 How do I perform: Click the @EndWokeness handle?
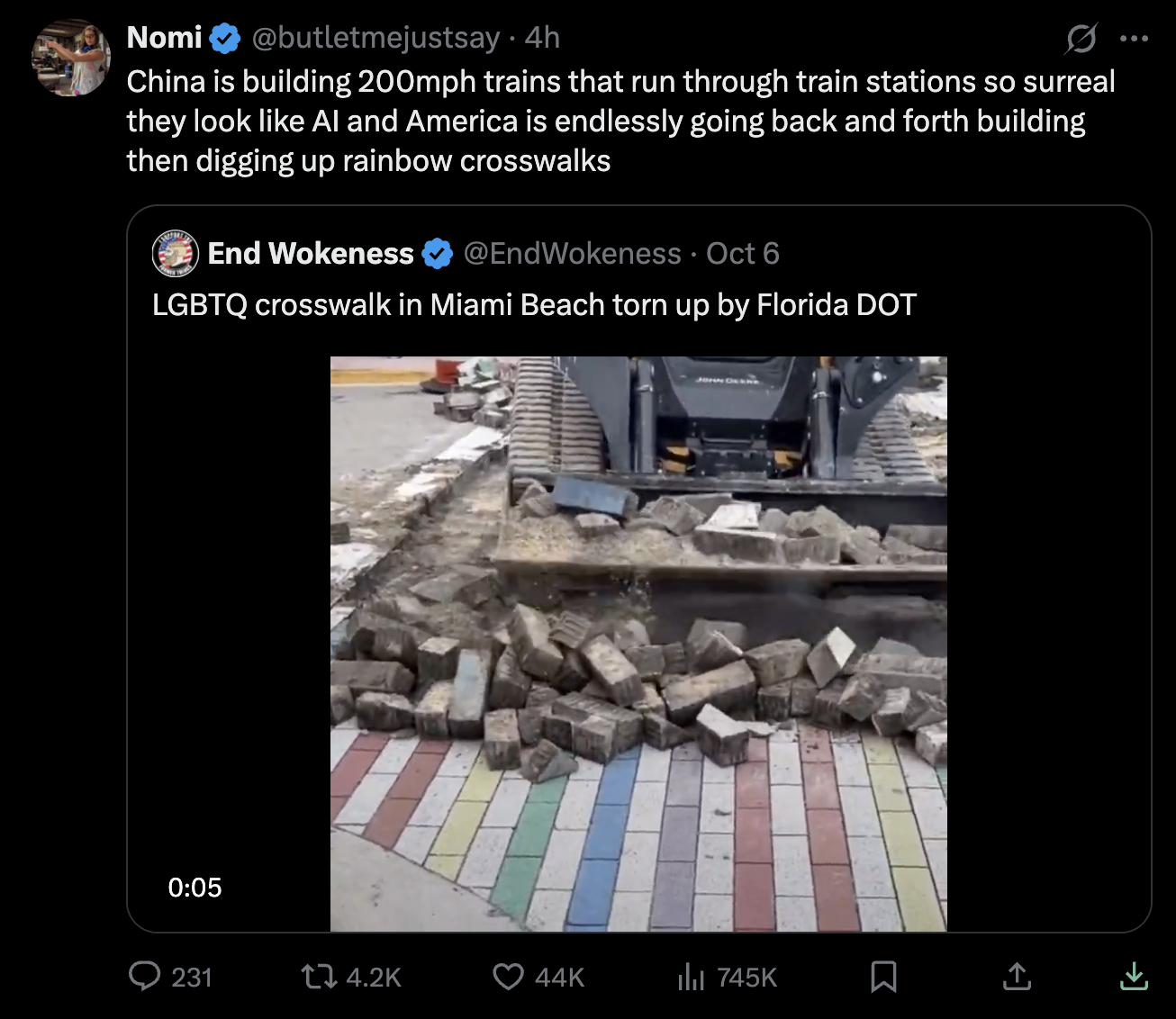click(572, 254)
